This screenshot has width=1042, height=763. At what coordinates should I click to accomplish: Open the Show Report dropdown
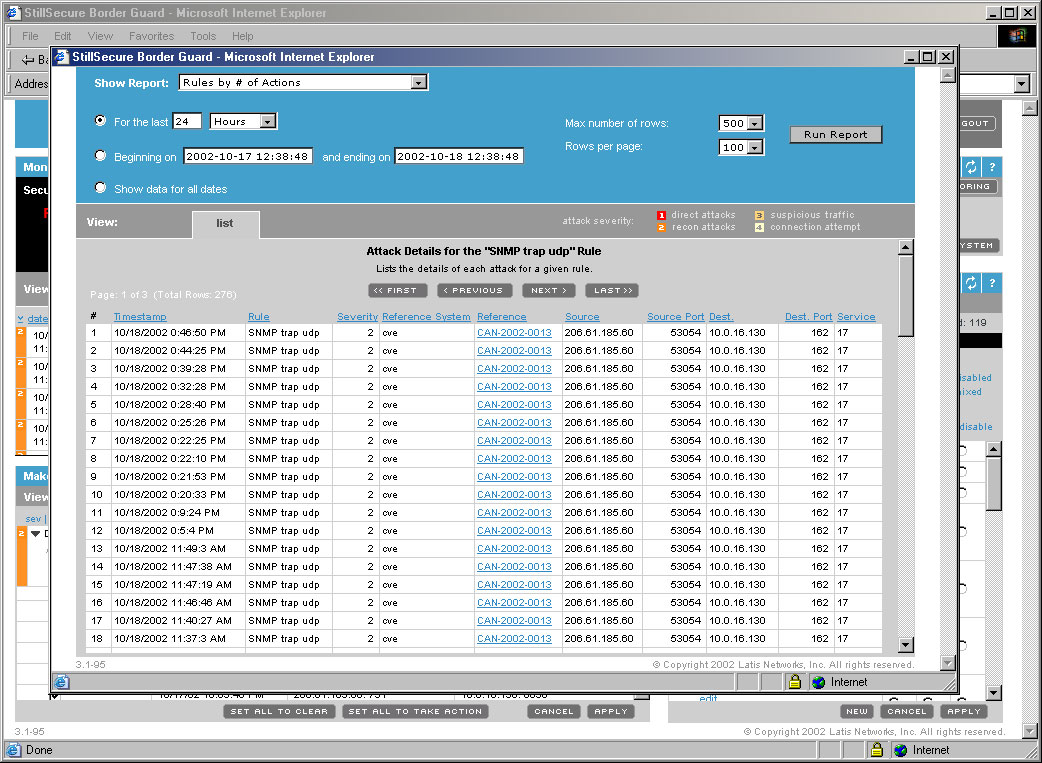tap(418, 82)
